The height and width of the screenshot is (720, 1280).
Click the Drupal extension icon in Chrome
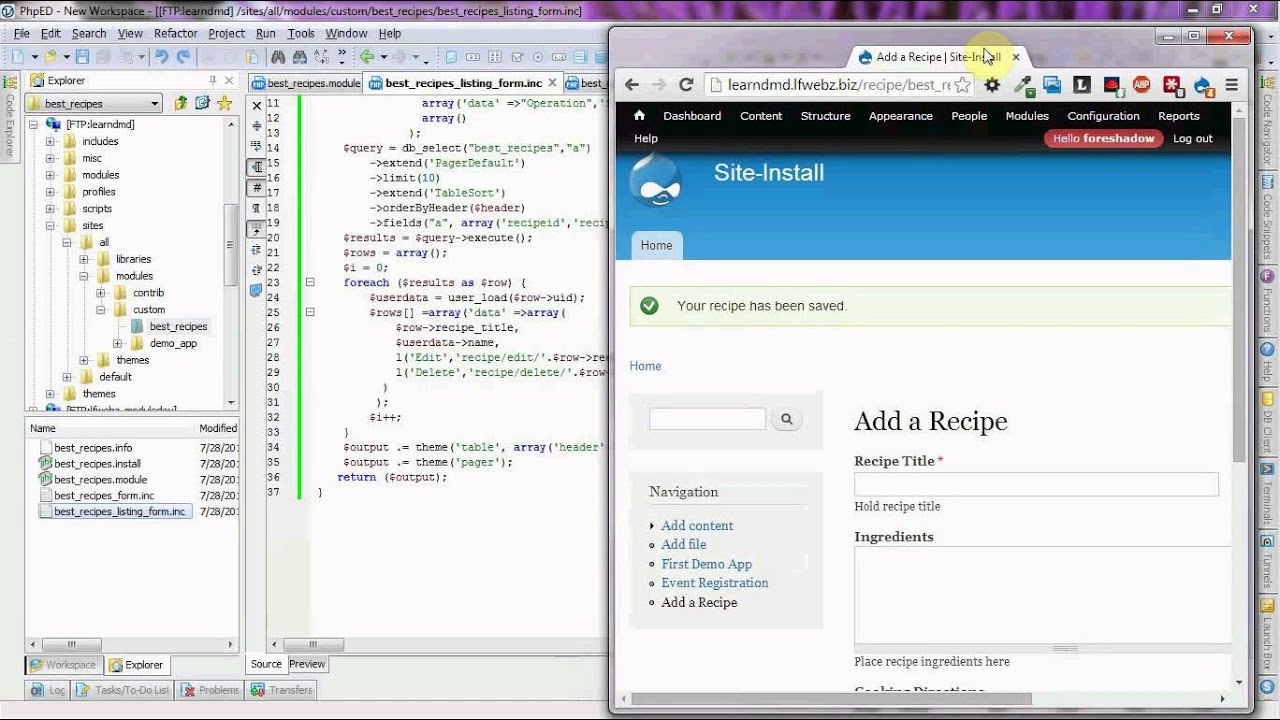tap(1202, 85)
